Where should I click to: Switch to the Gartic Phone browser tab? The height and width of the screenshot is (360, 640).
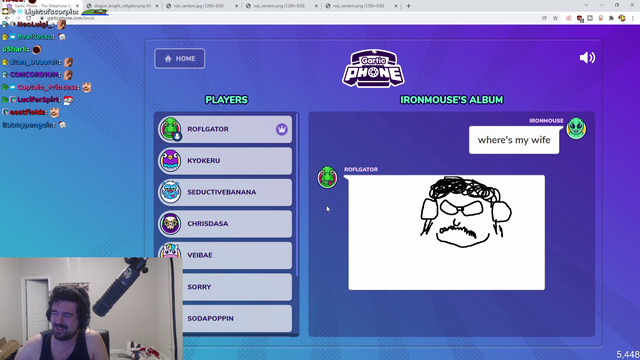[41, 6]
